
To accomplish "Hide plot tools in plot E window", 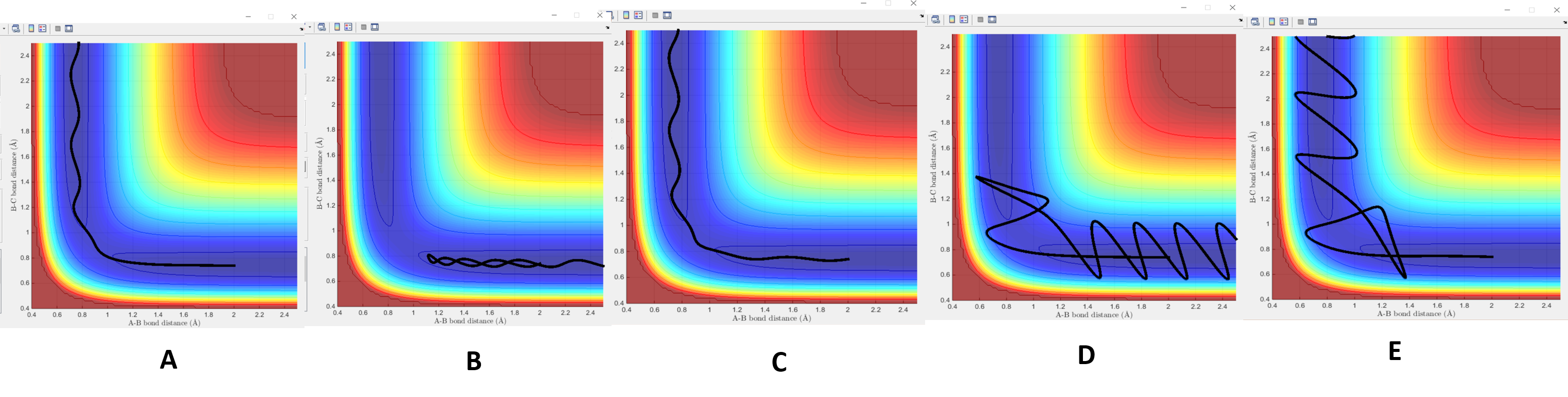I will coord(1300,22).
